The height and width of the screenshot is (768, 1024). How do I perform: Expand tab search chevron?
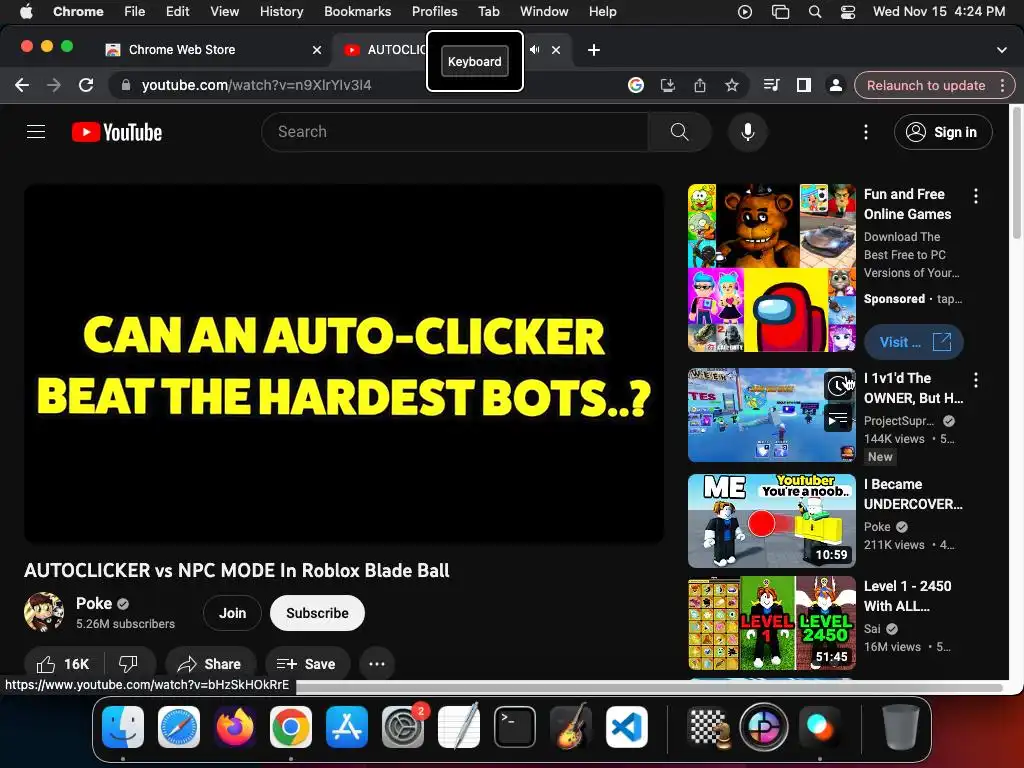[x=1002, y=50]
